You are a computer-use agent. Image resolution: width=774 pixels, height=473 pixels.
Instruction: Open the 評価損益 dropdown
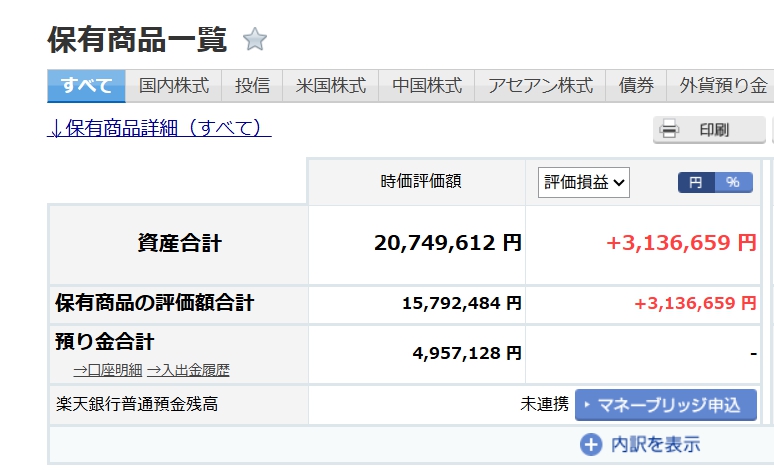(584, 182)
